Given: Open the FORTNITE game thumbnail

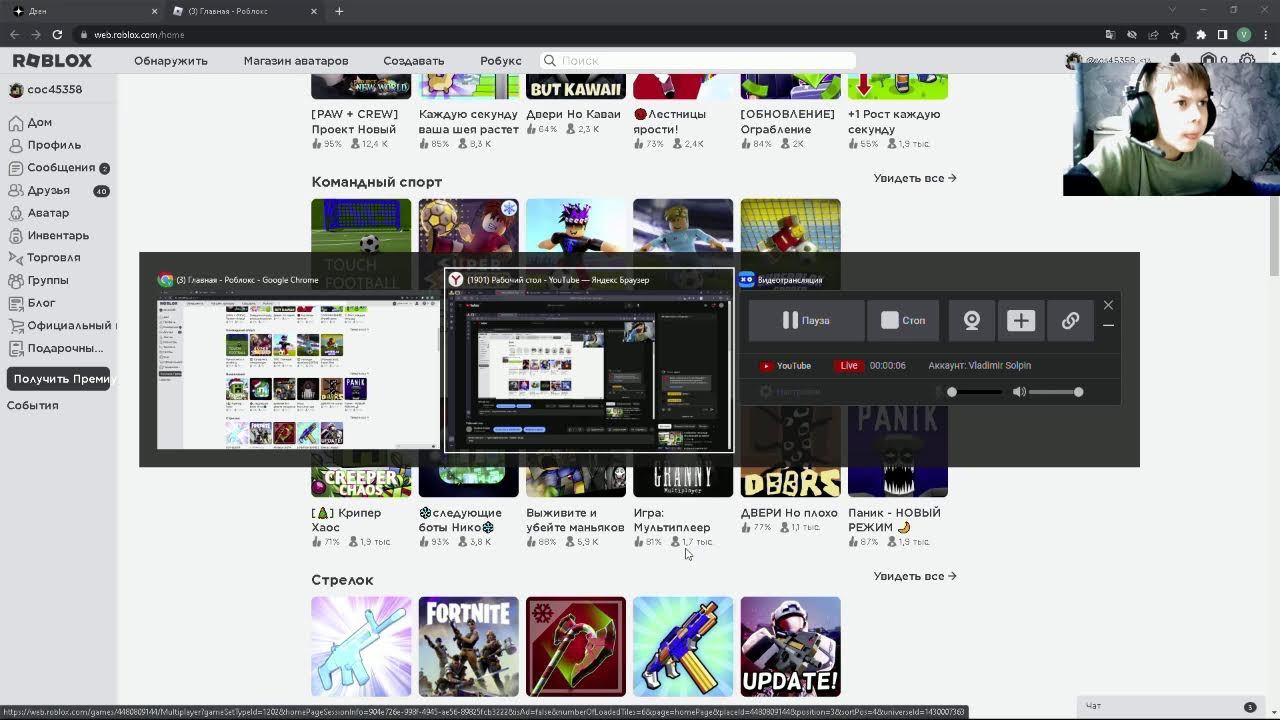Looking at the screenshot, I should tap(469, 647).
